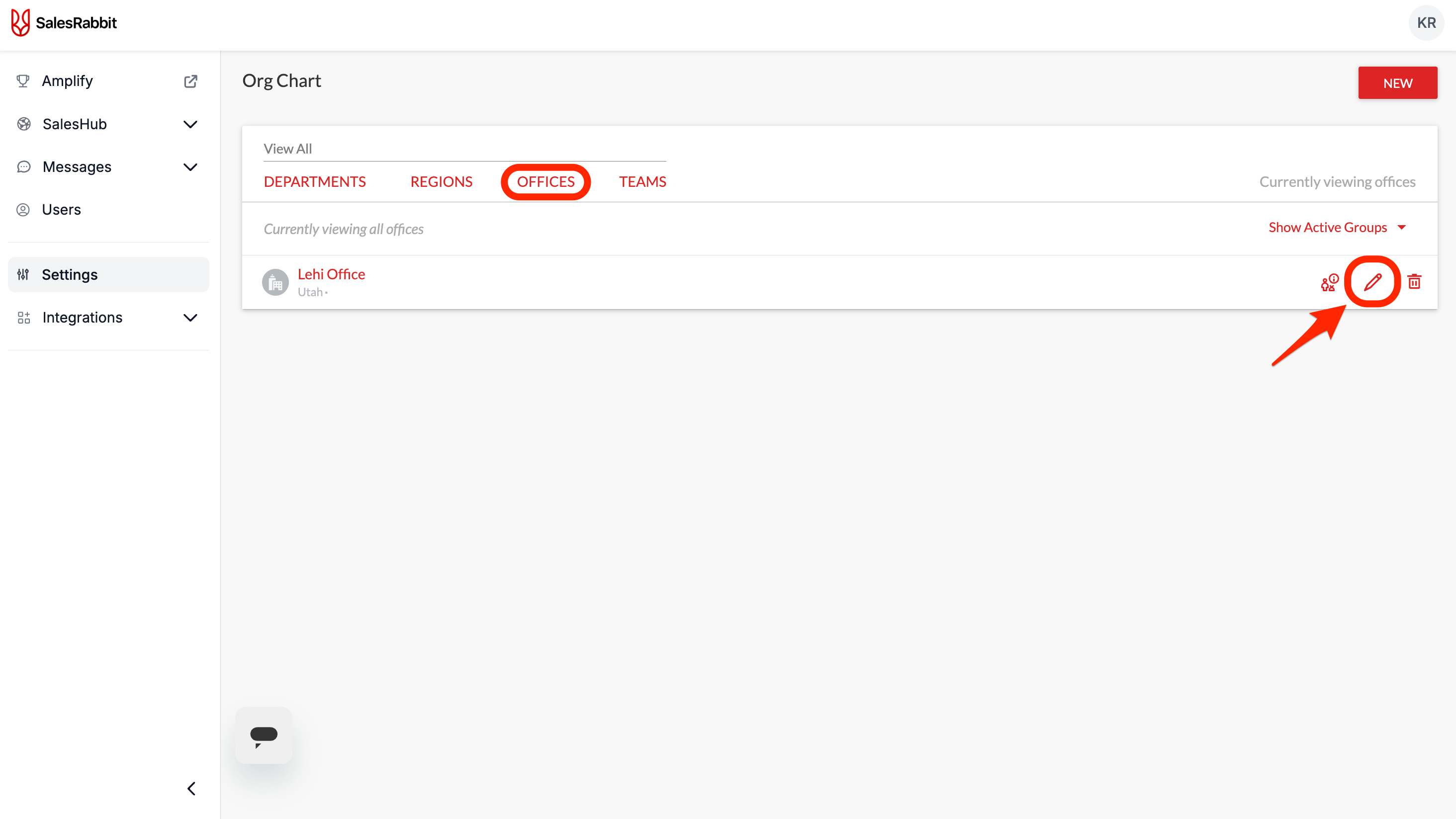The height and width of the screenshot is (819, 1456).
Task: Open the chat support bubble
Action: coord(264,736)
